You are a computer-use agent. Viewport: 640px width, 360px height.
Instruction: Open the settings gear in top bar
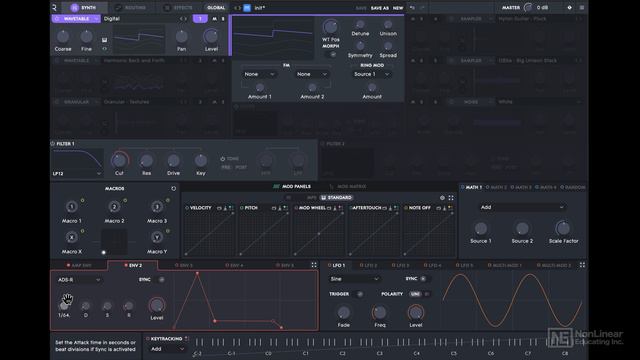point(569,7)
